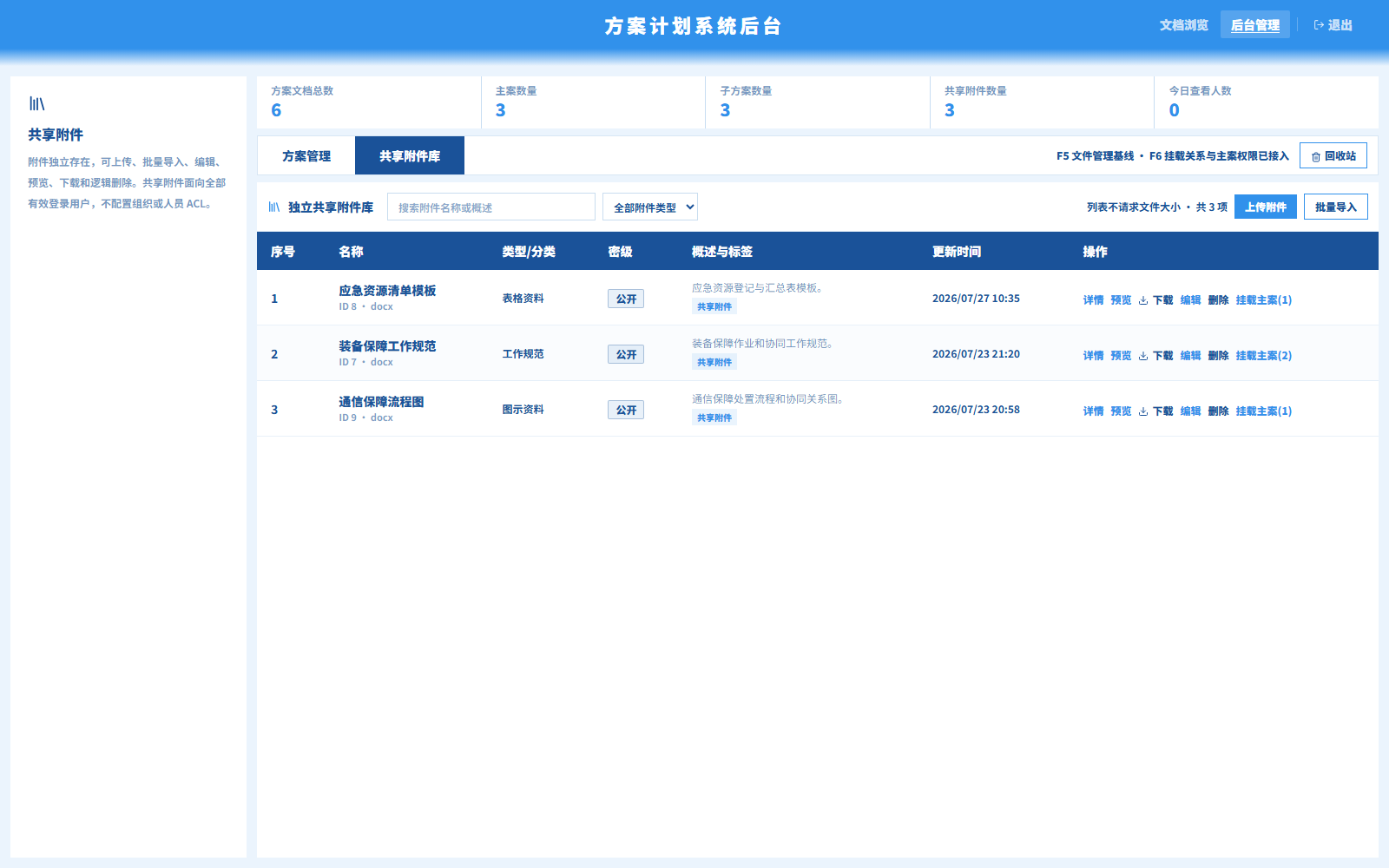Click the 表格资料 type cell
Image resolution: width=1389 pixels, height=868 pixels.
(x=523, y=299)
